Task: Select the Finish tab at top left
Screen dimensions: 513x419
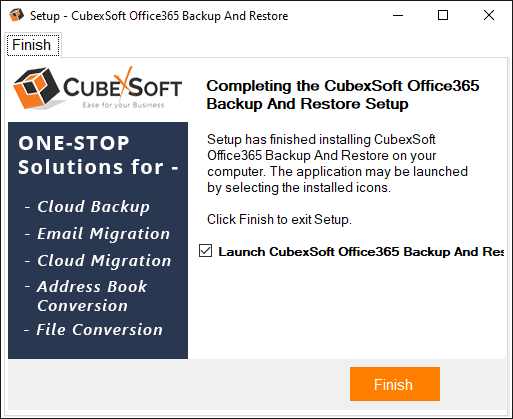Action: (x=33, y=45)
